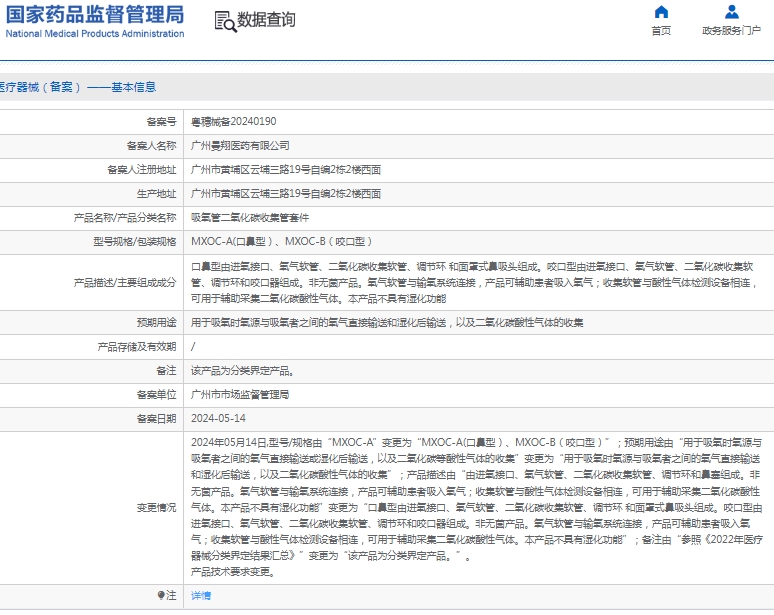Click the 备案人名称 row label

coord(152,146)
